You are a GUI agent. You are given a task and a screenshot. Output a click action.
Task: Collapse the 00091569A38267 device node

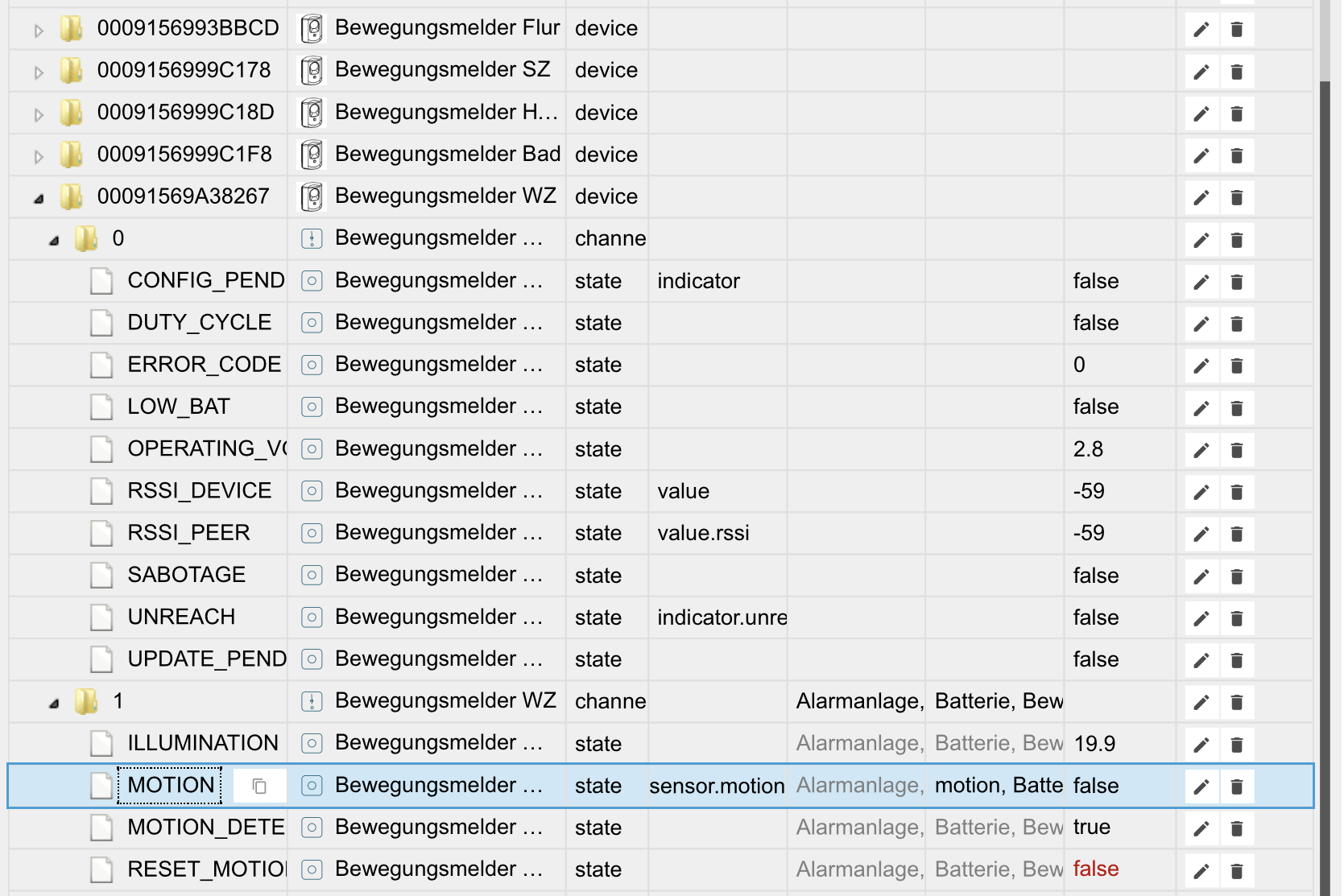click(x=39, y=198)
